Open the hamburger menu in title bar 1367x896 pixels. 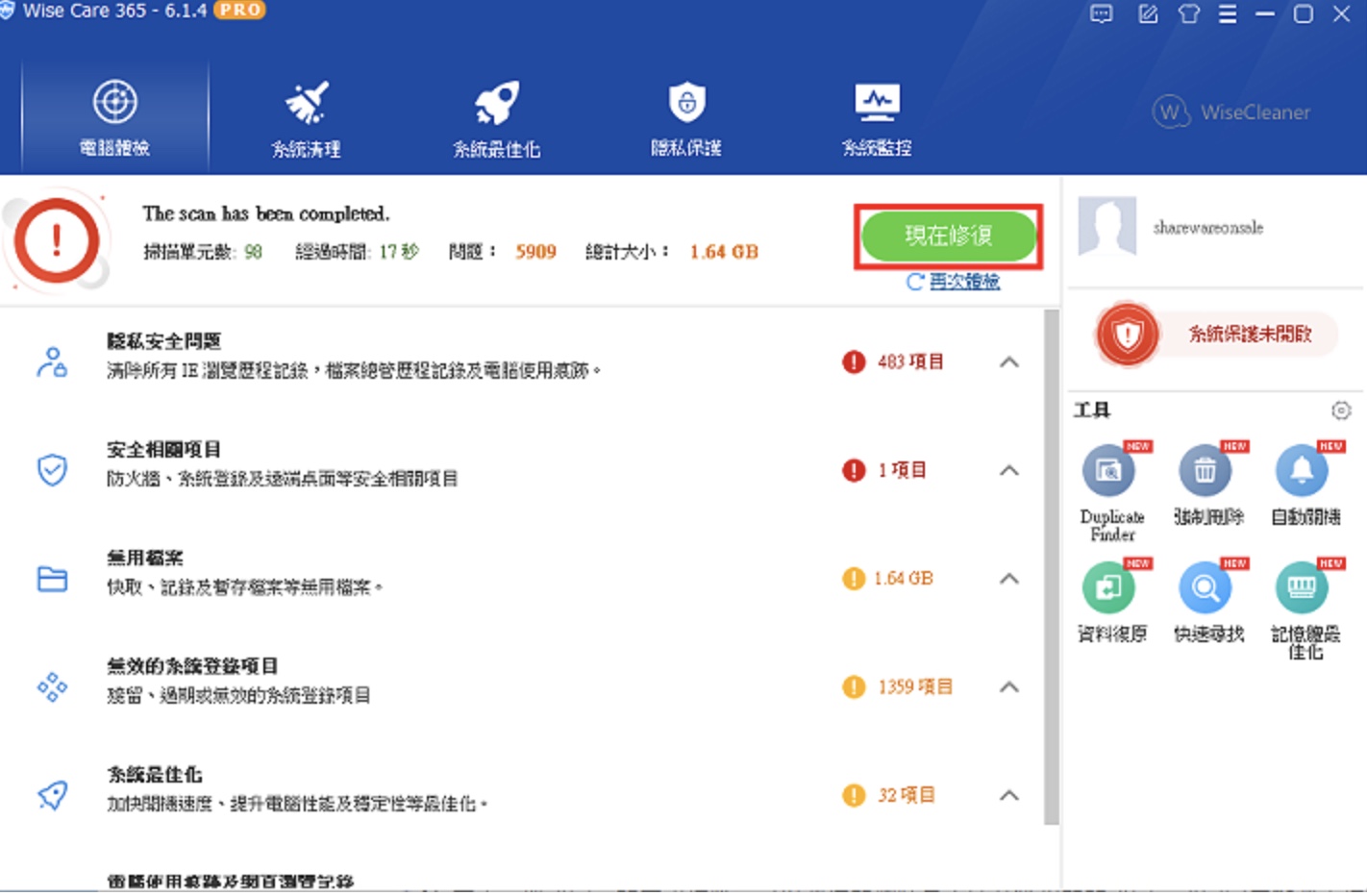click(x=1228, y=13)
